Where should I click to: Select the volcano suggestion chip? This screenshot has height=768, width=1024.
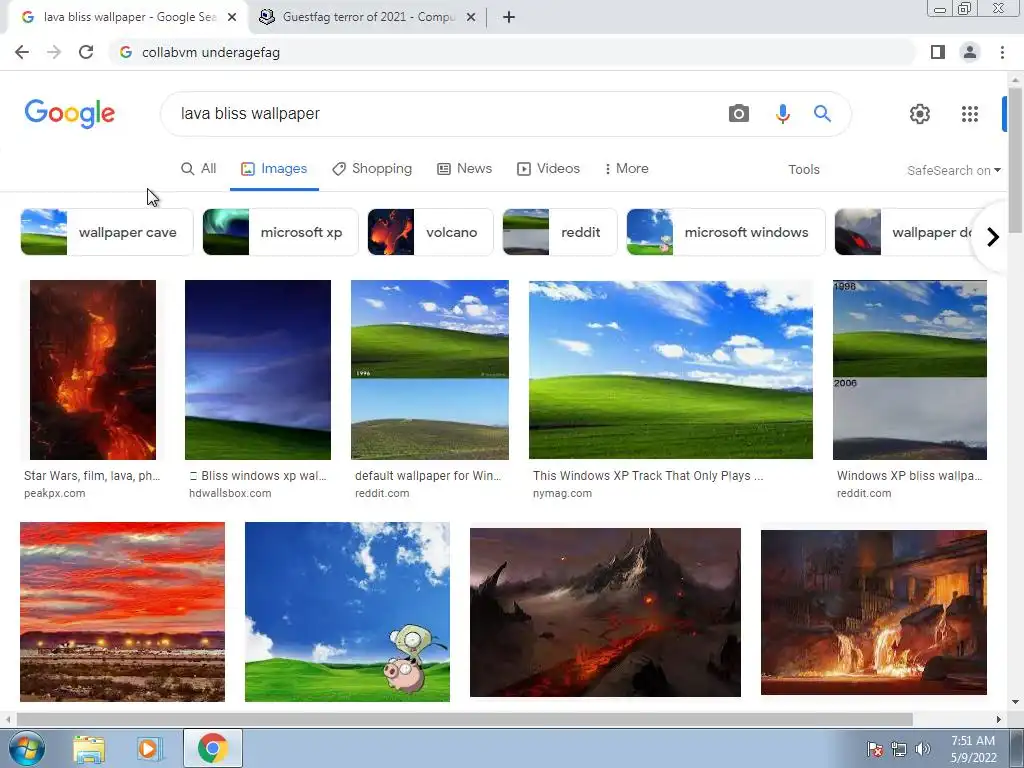[x=430, y=232]
